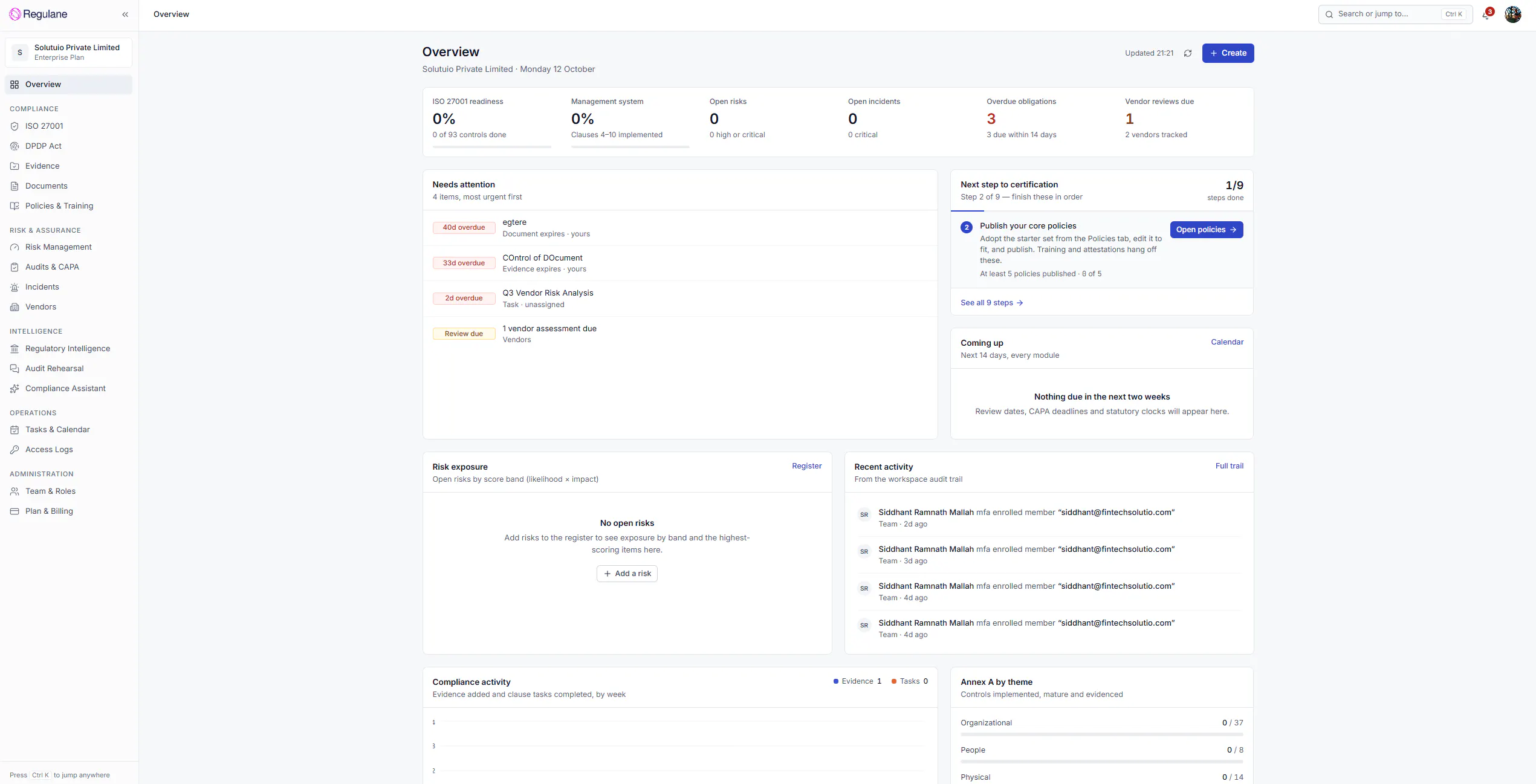The height and width of the screenshot is (784, 1536).
Task: Click the Add a risk button
Action: point(627,574)
